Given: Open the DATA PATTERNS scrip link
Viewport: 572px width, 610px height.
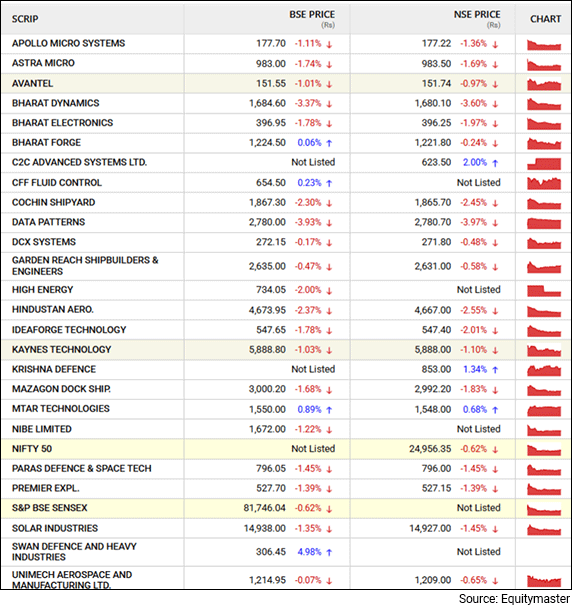Looking at the screenshot, I should (48, 222).
